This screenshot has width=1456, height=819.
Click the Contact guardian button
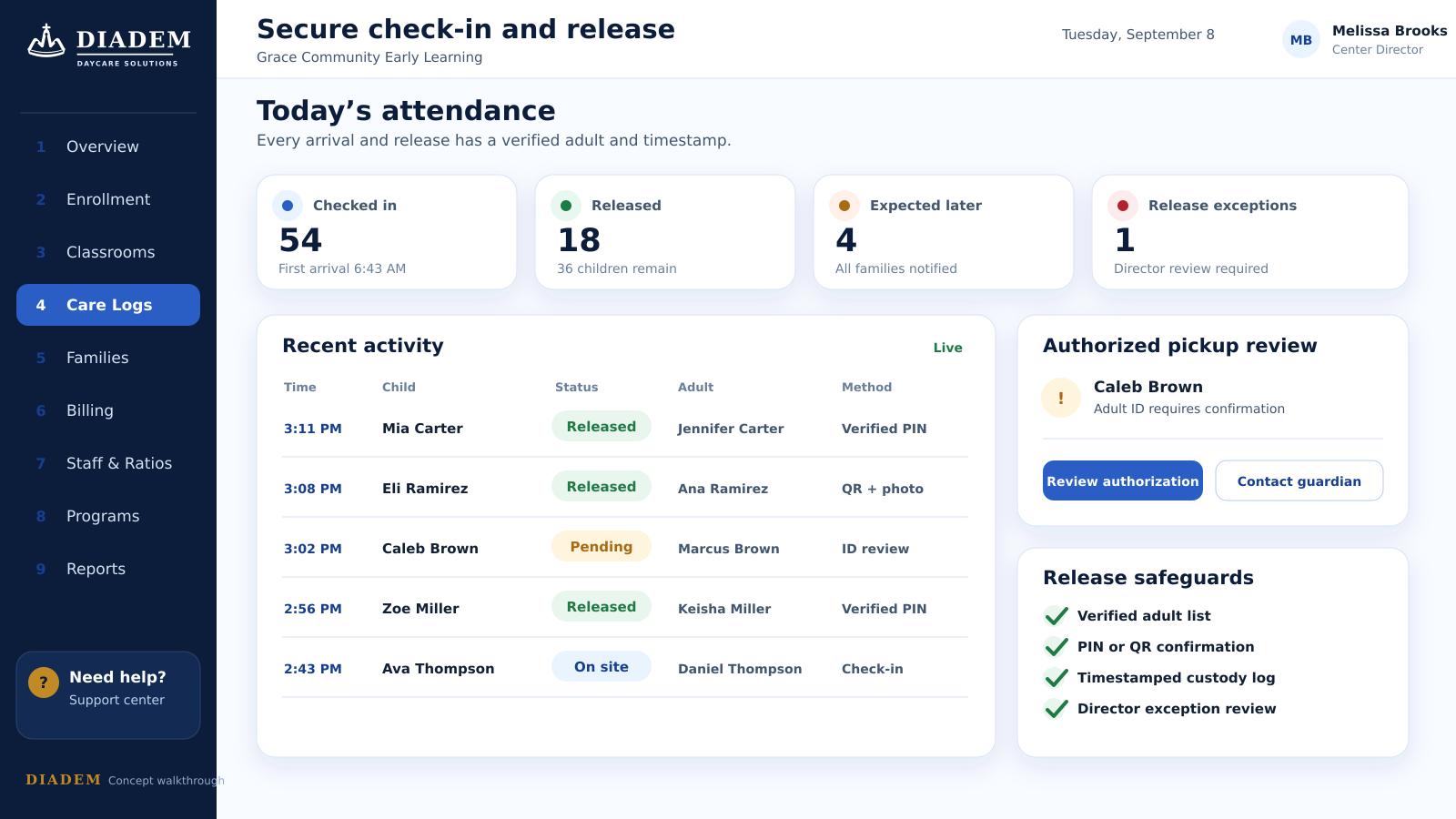[1299, 480]
